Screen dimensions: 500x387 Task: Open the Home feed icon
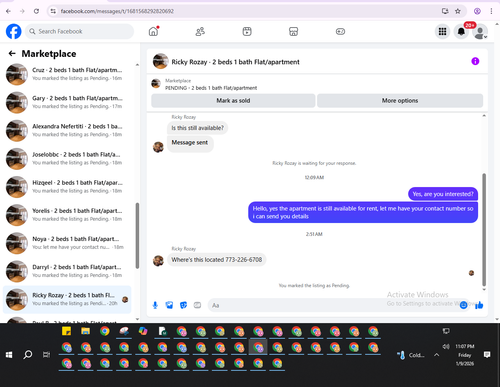(153, 31)
